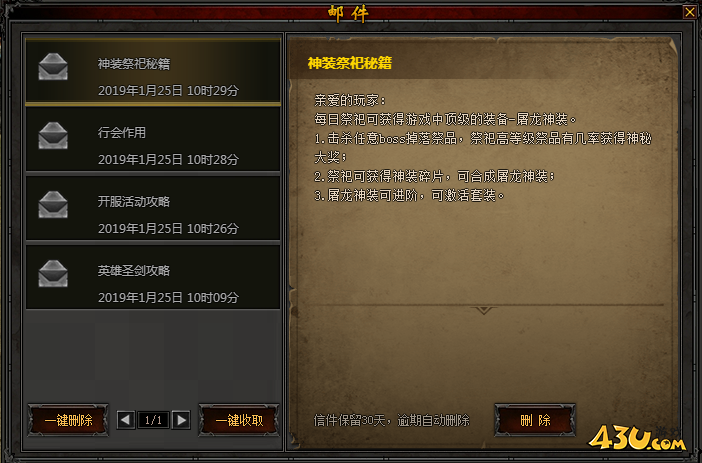Go to previous mail page arrow
Viewport: 702px width, 463px height.
125,420
